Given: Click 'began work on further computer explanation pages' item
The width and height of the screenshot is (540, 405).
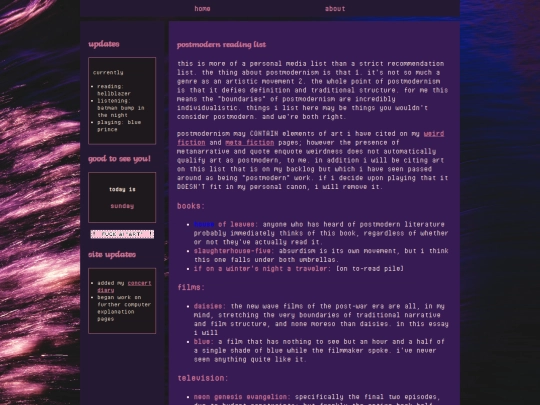Looking at the screenshot, I should point(124,308).
